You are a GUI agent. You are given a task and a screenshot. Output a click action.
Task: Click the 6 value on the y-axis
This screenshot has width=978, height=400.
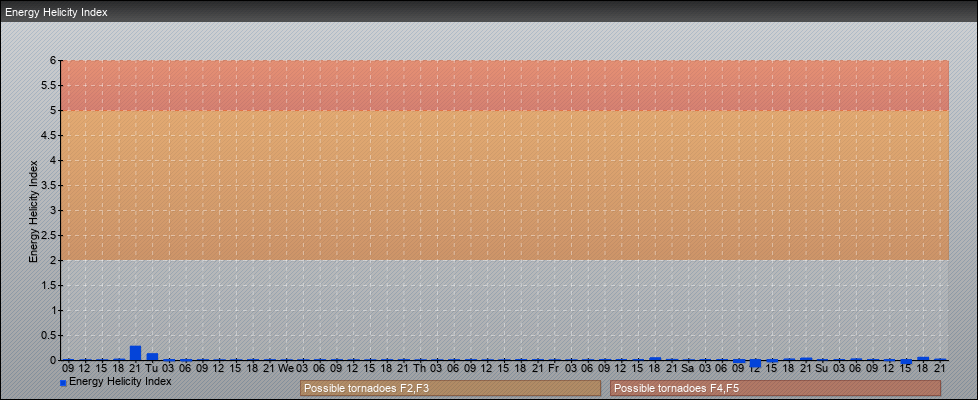[54, 61]
